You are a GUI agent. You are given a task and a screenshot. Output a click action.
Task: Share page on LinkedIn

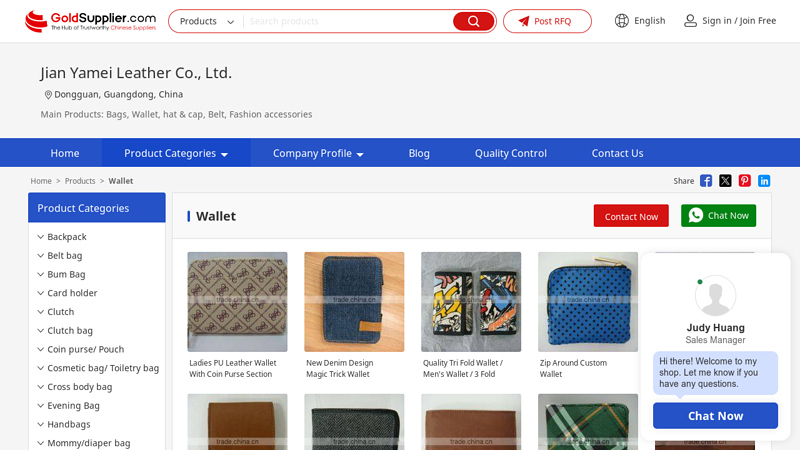764,181
